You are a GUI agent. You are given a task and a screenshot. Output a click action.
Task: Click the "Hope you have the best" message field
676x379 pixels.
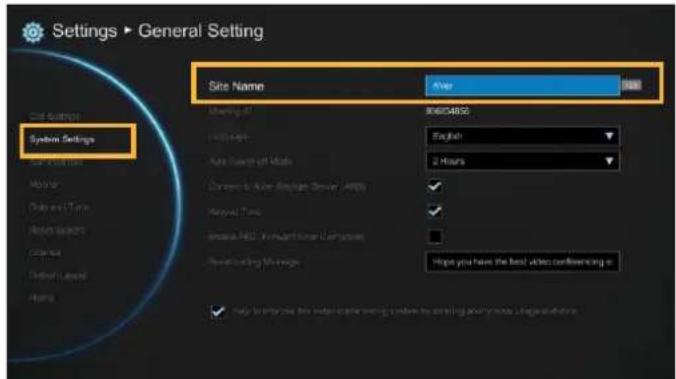pyautogui.click(x=522, y=262)
